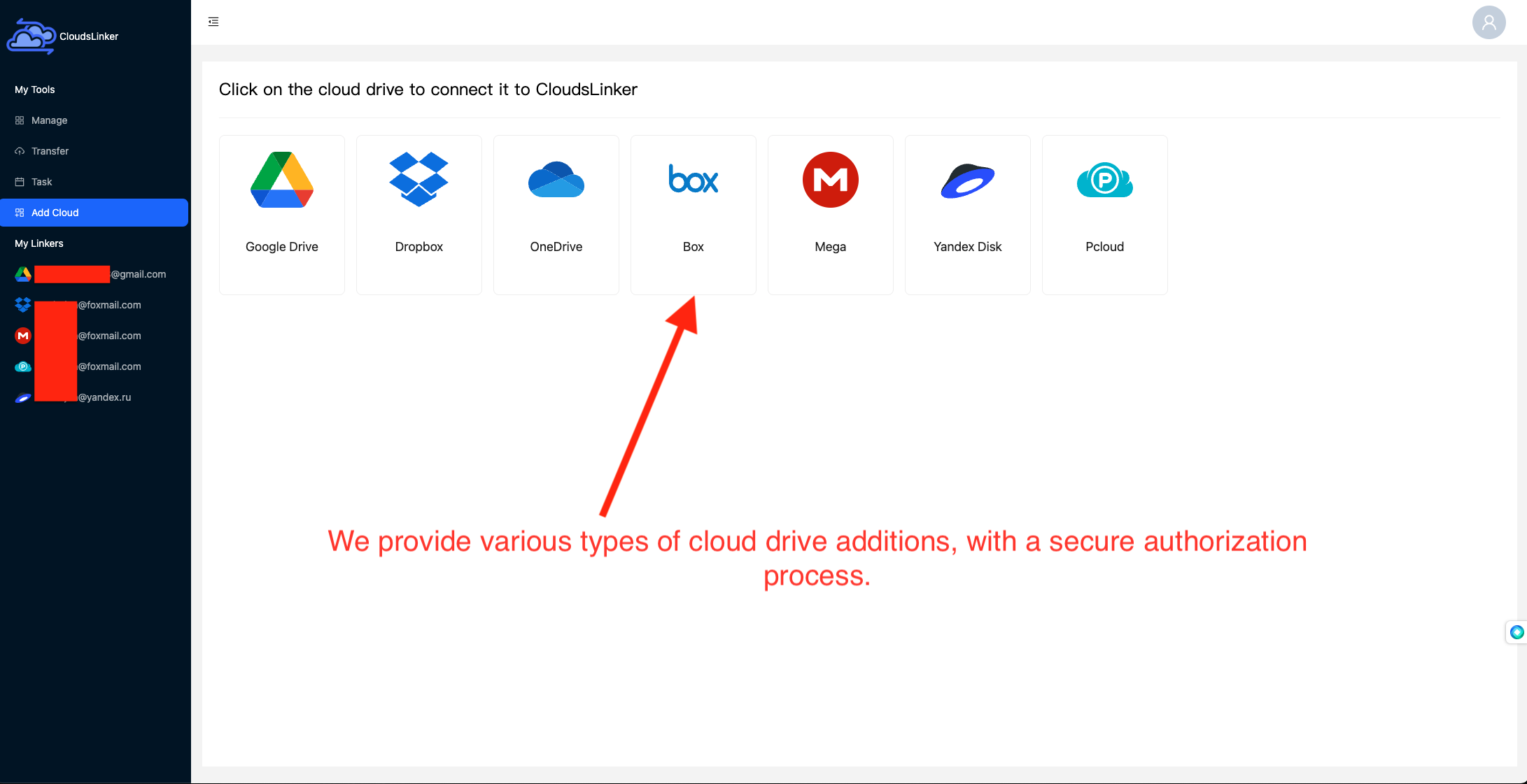This screenshot has height=784, width=1527.
Task: Click the OneDrive cloud icon
Action: [x=556, y=180]
